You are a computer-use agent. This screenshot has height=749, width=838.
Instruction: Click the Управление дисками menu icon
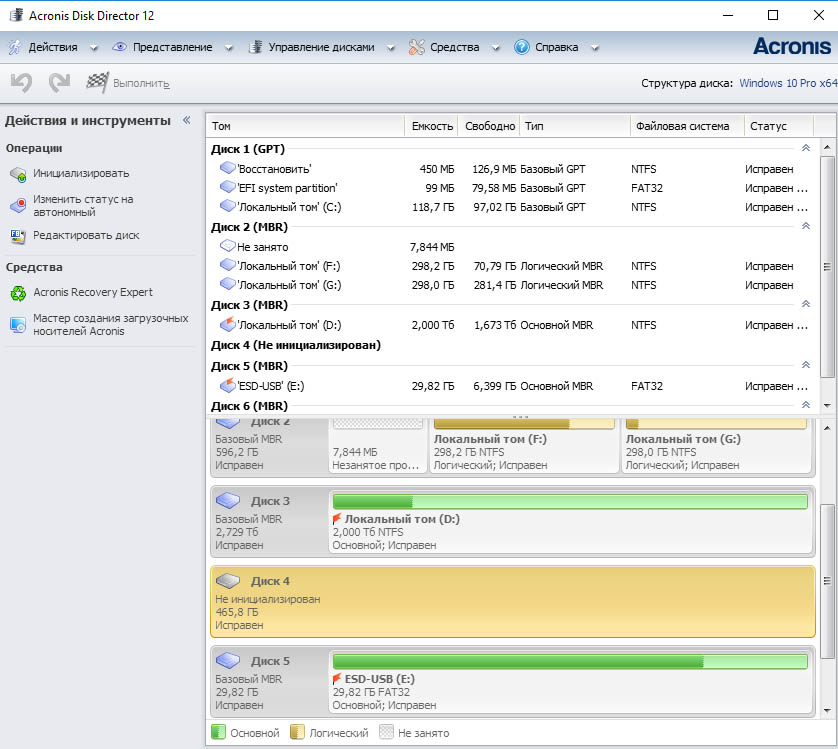click(255, 47)
